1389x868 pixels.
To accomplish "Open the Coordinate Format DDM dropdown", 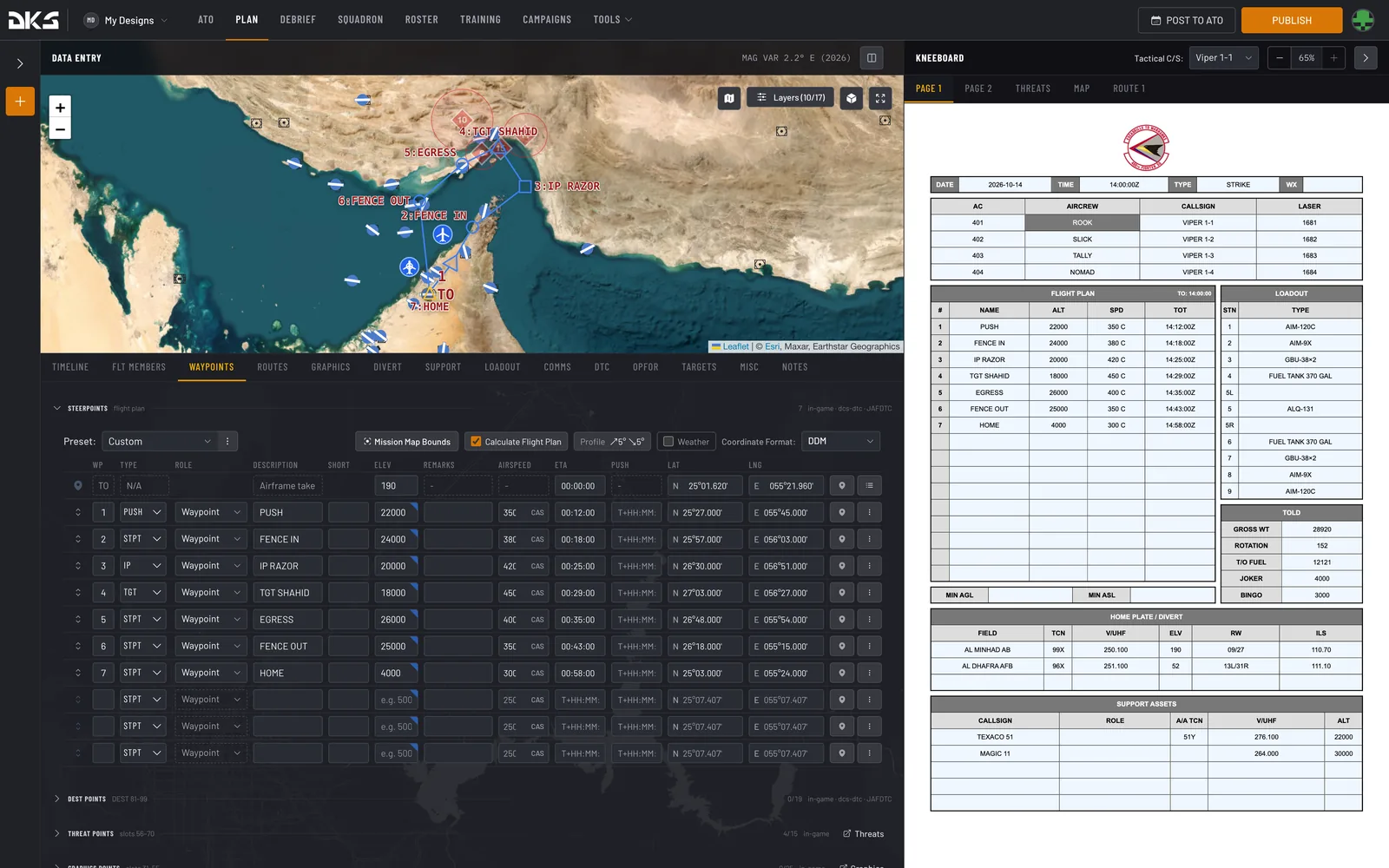I will 840,441.
